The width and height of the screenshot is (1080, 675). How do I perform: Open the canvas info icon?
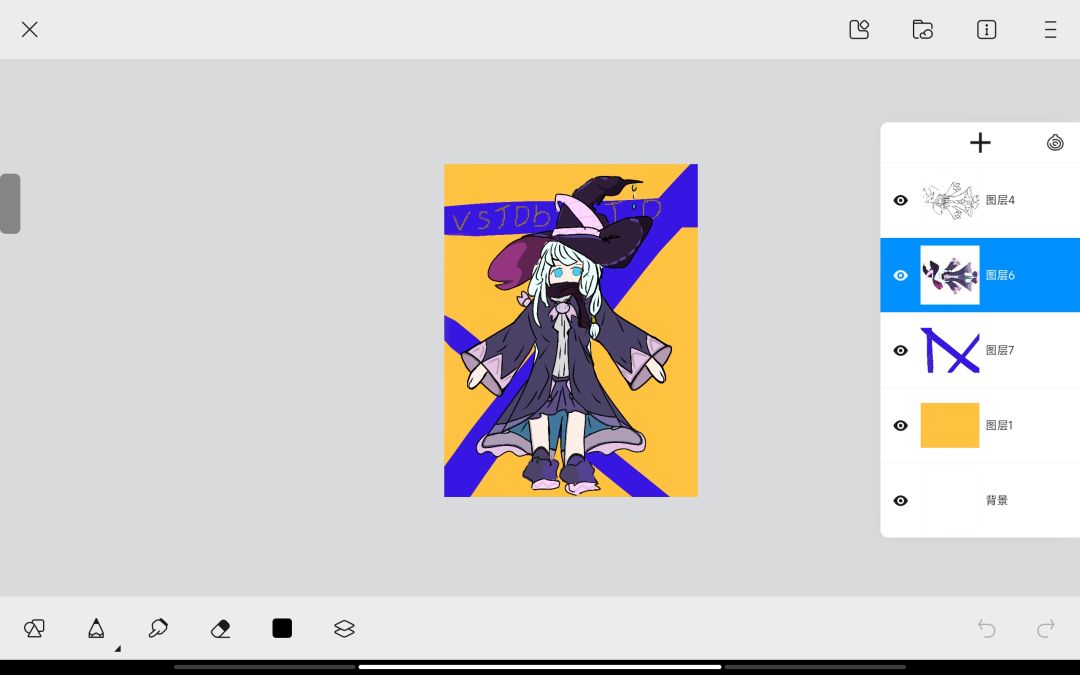point(986,30)
